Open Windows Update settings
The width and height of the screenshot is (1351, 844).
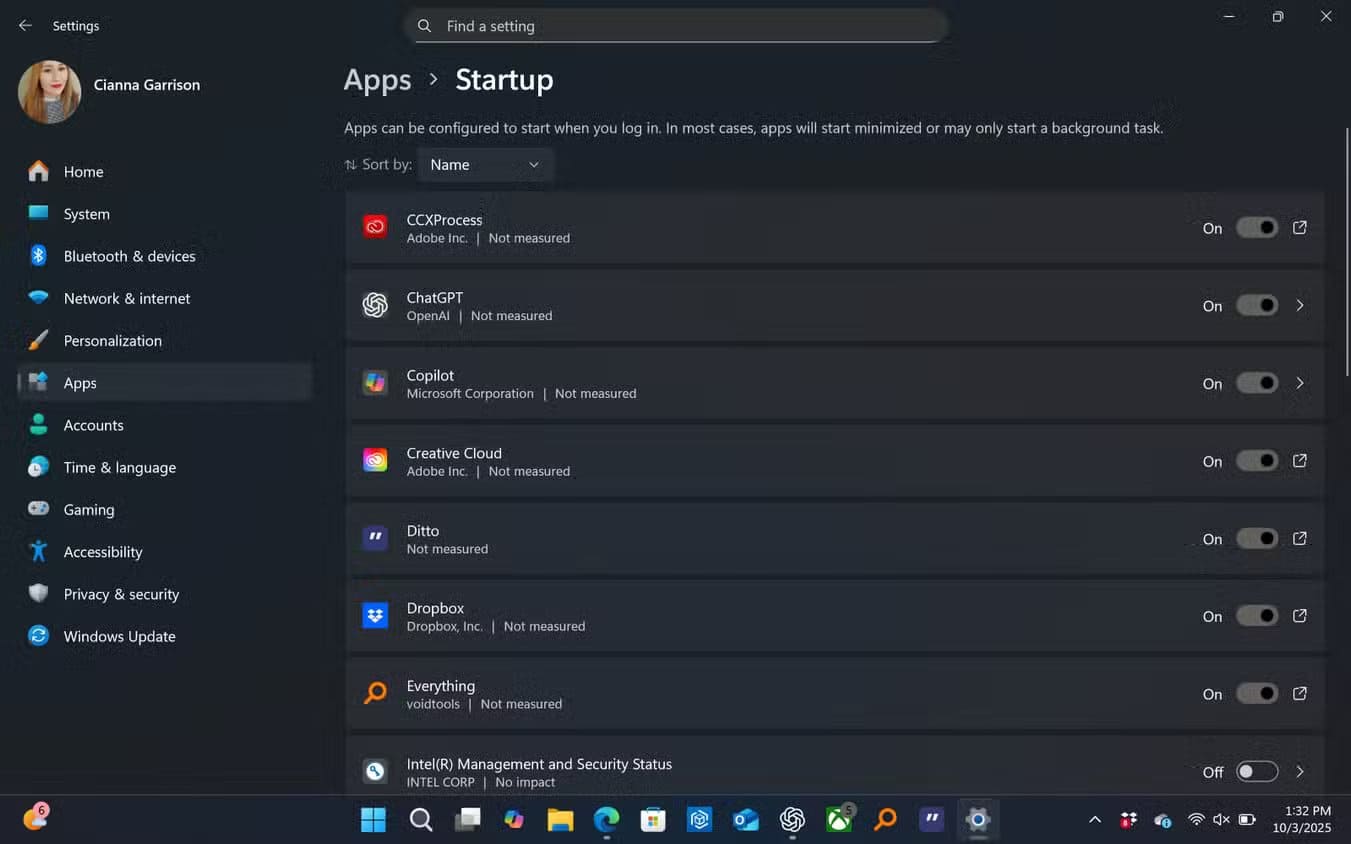[x=165, y=636]
